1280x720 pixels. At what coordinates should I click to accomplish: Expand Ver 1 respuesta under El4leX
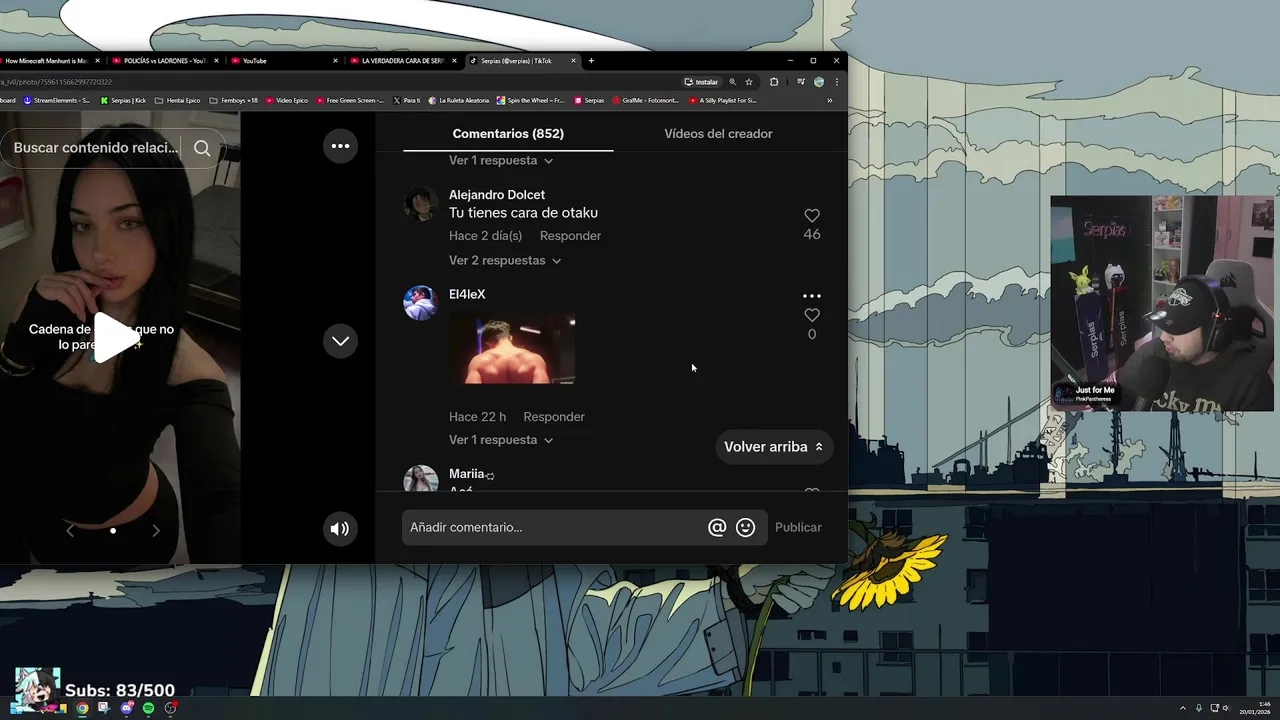click(501, 440)
